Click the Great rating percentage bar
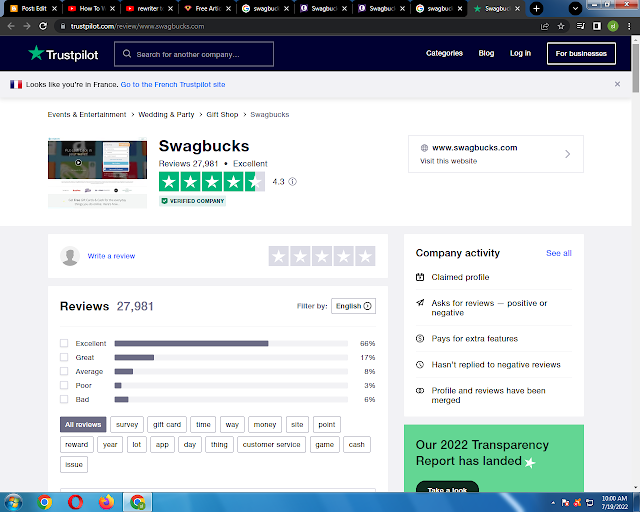640x512 pixels. coord(231,357)
